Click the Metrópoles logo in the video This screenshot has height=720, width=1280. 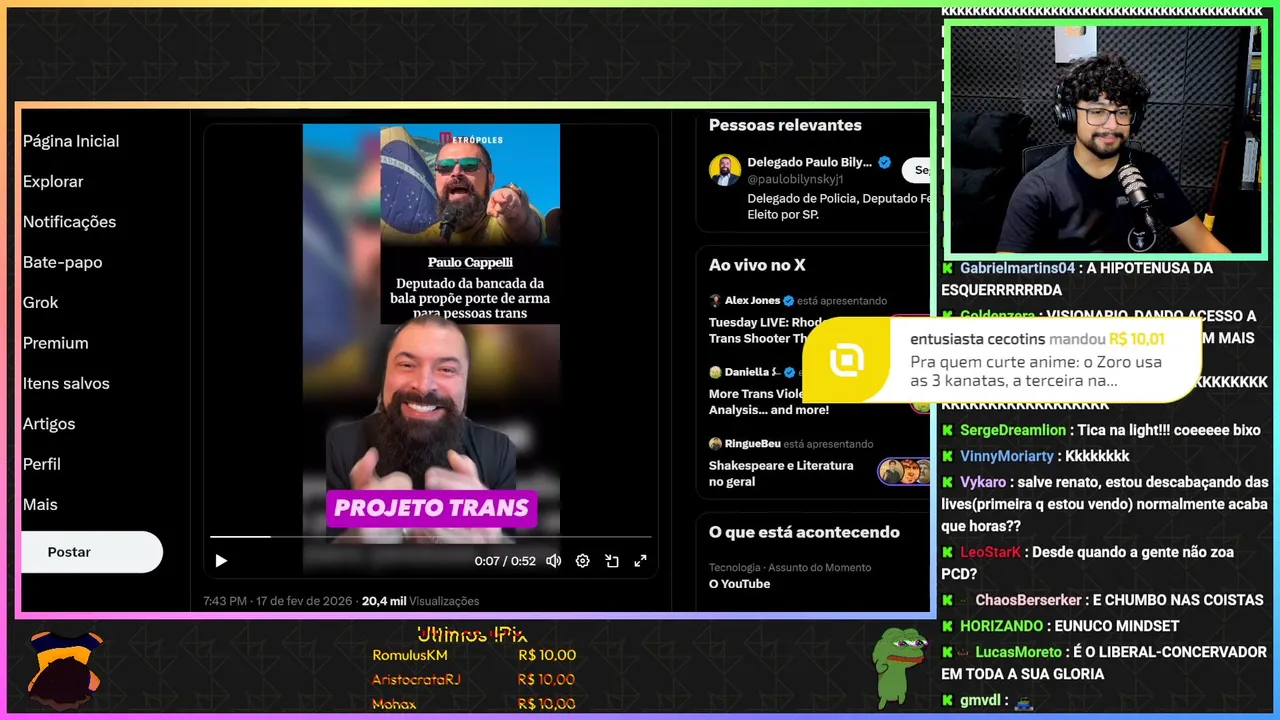471,138
